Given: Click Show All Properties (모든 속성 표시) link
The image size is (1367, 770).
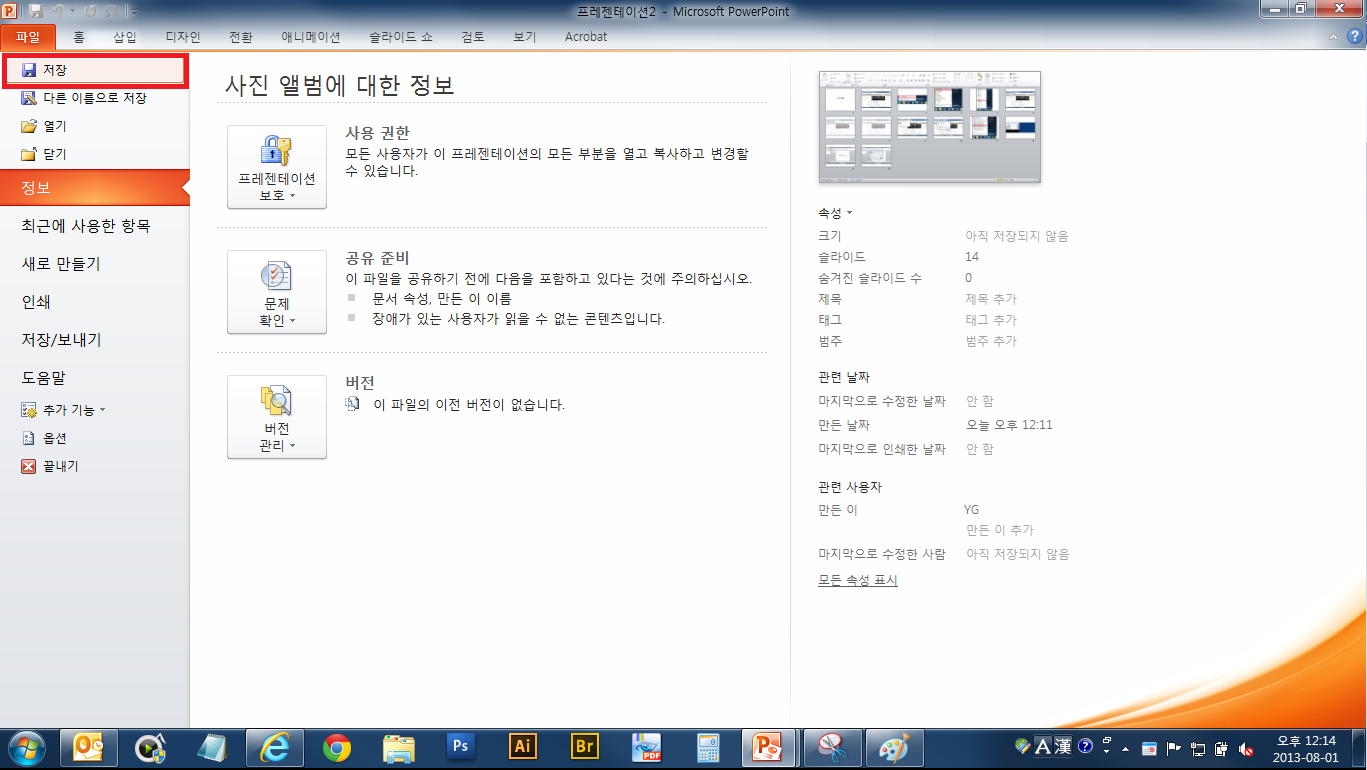Looking at the screenshot, I should click(x=857, y=580).
